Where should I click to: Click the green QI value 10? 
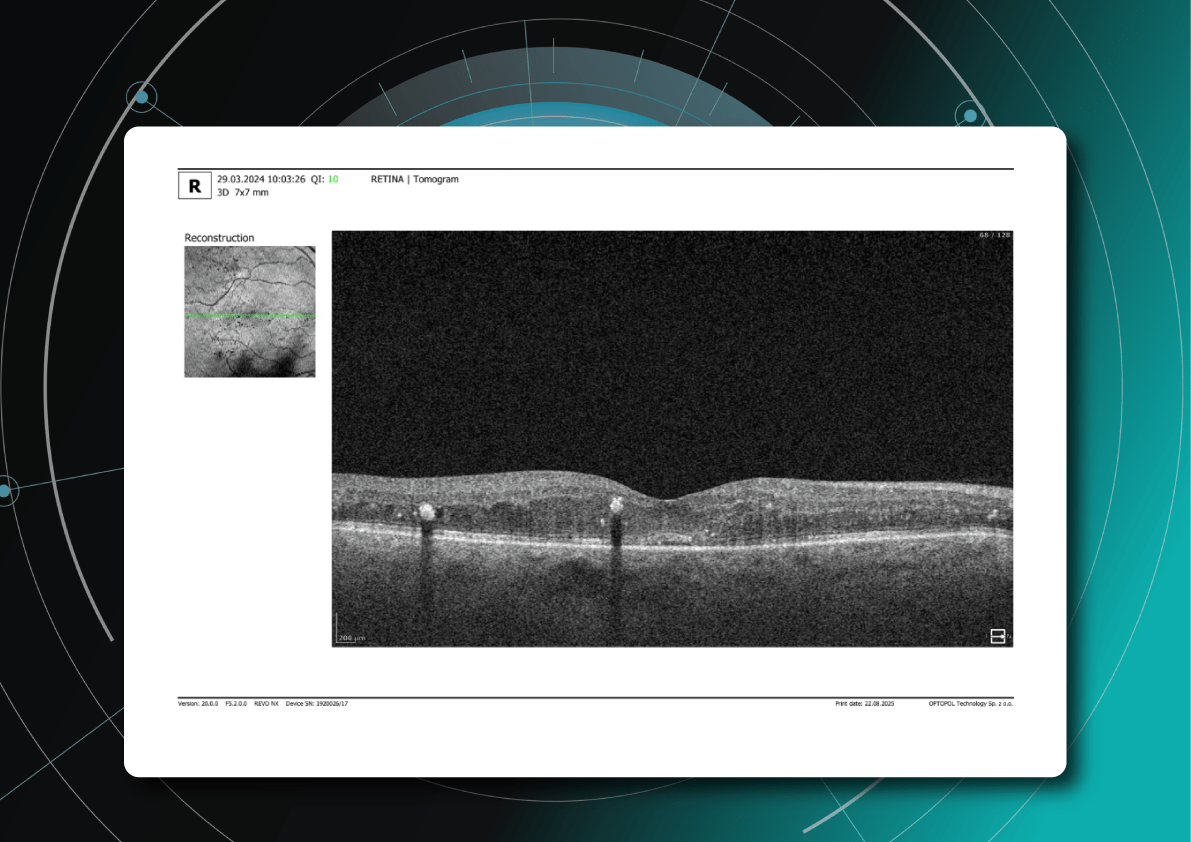coord(333,179)
